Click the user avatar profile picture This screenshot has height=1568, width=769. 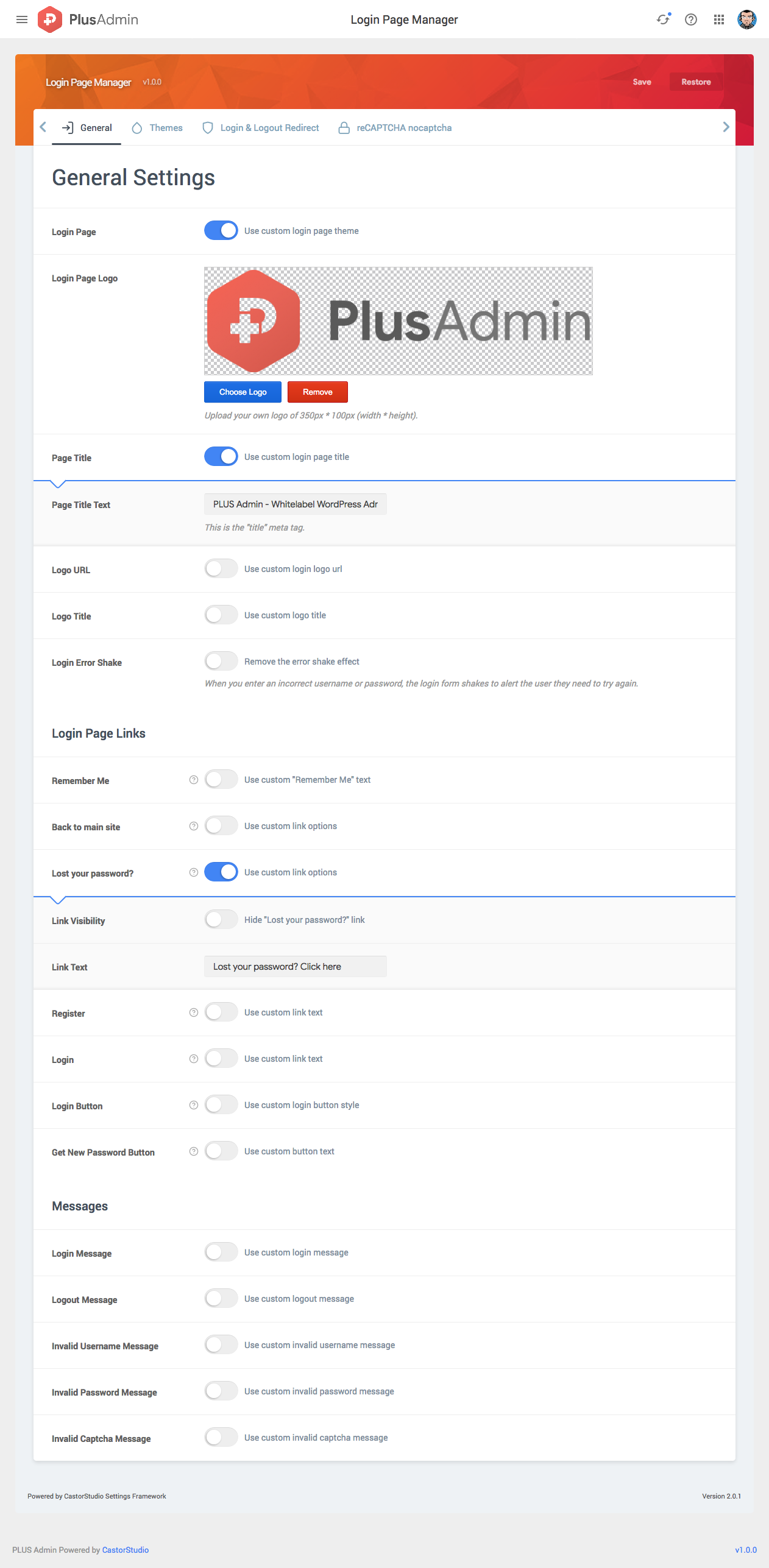(x=746, y=19)
